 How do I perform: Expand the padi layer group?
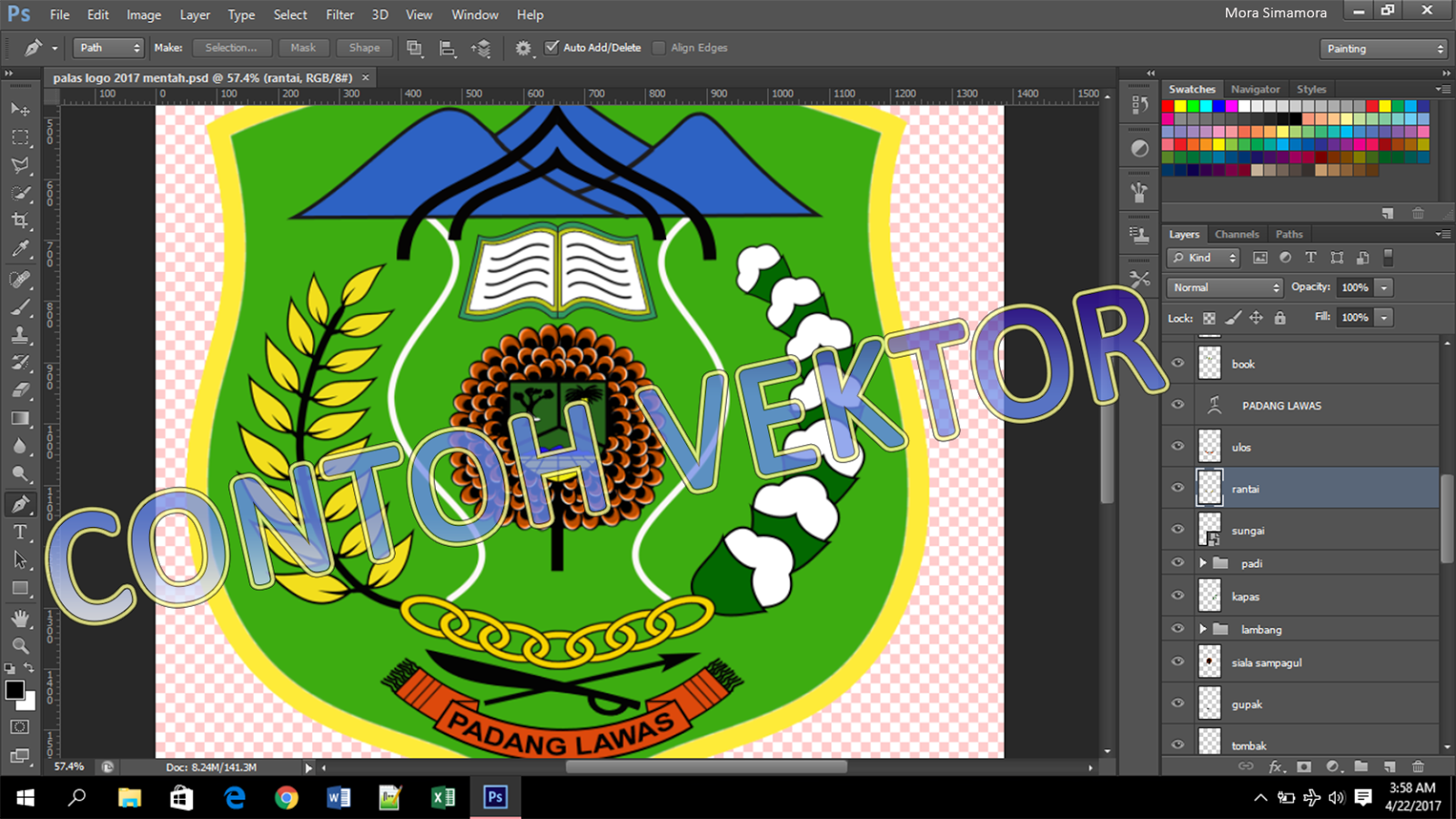(1203, 563)
